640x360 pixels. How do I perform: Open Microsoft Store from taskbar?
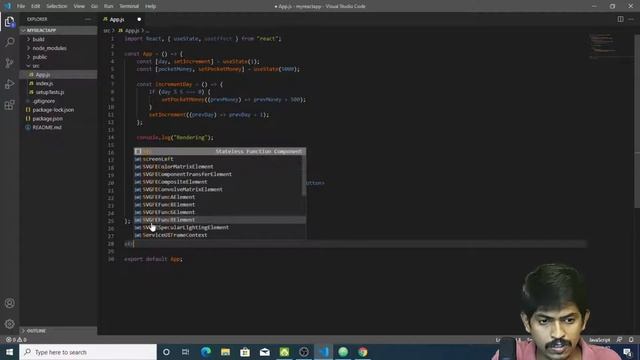click(245, 352)
